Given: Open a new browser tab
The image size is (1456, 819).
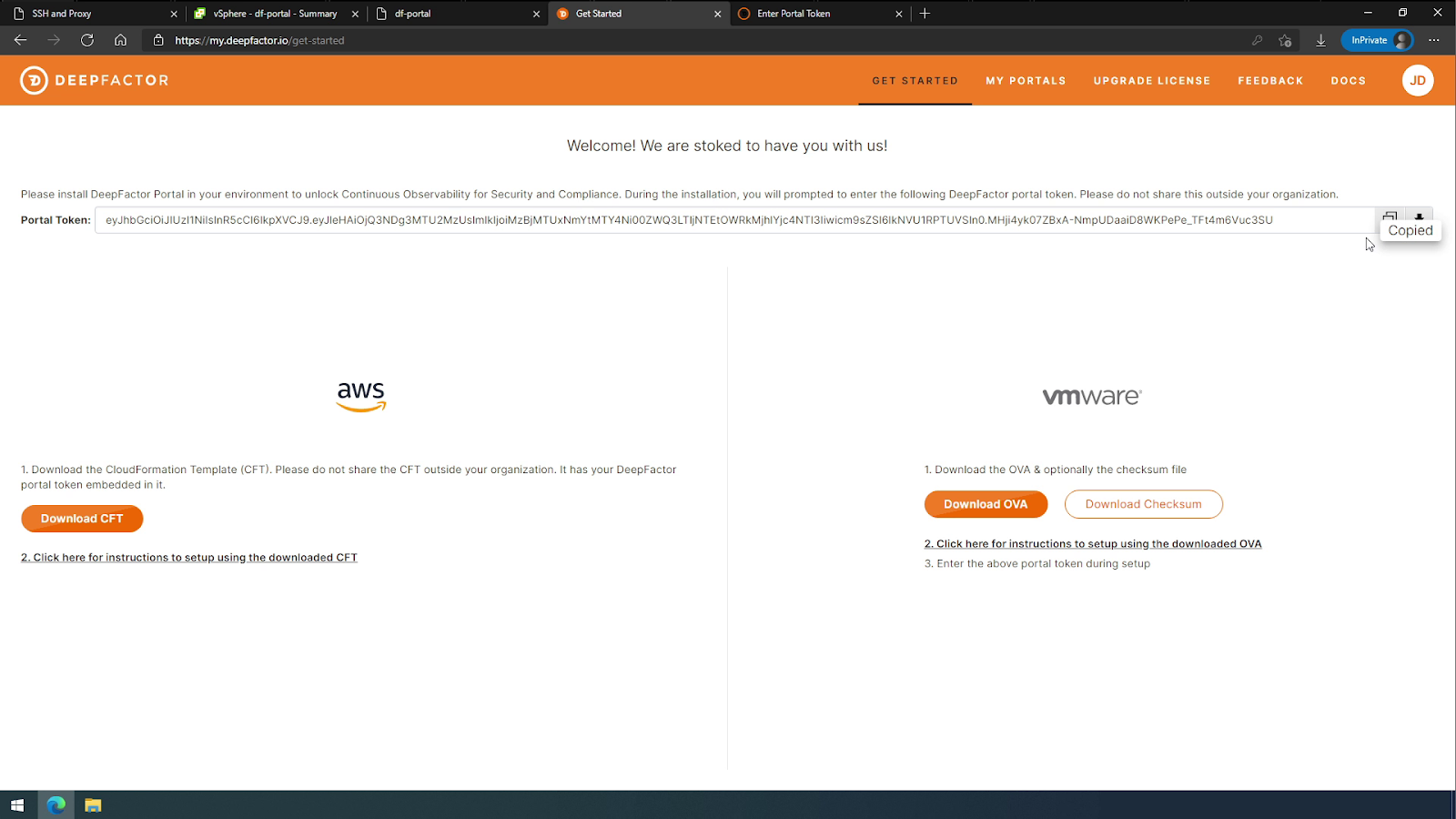Looking at the screenshot, I should pyautogui.click(x=925, y=14).
